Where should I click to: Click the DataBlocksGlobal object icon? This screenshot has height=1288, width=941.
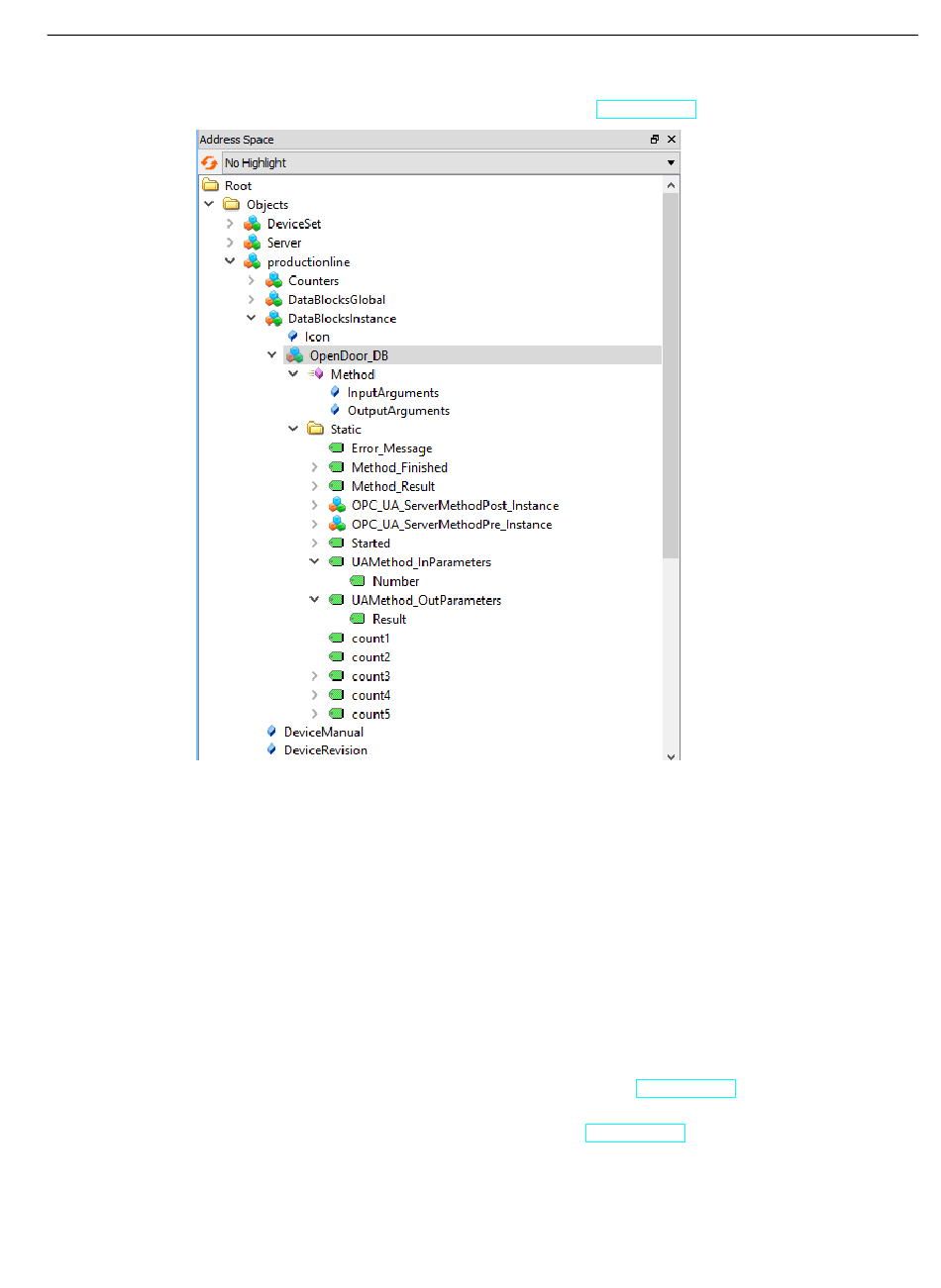[x=274, y=299]
